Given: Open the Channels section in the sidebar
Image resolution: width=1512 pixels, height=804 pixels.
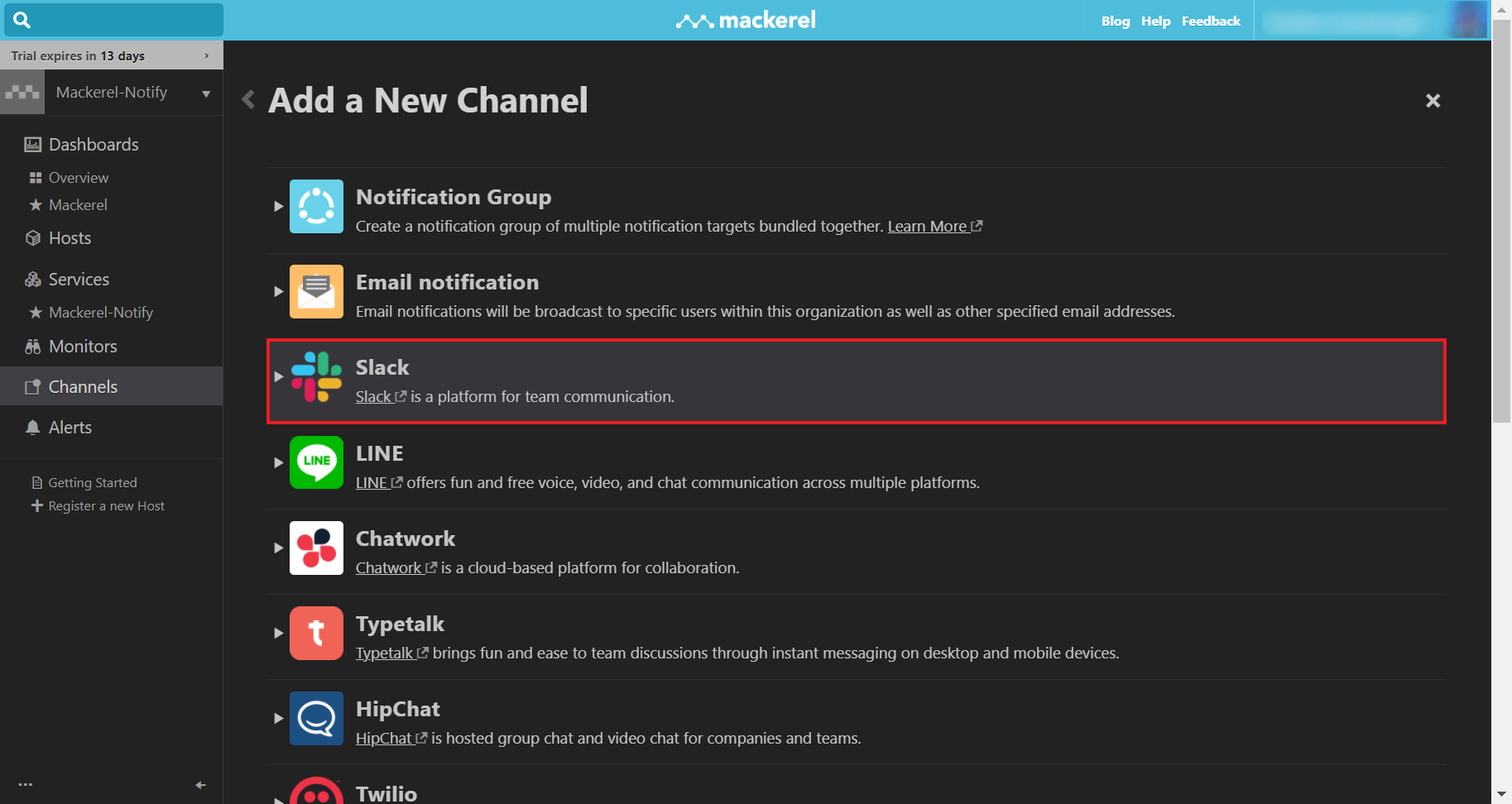Looking at the screenshot, I should coord(83,386).
